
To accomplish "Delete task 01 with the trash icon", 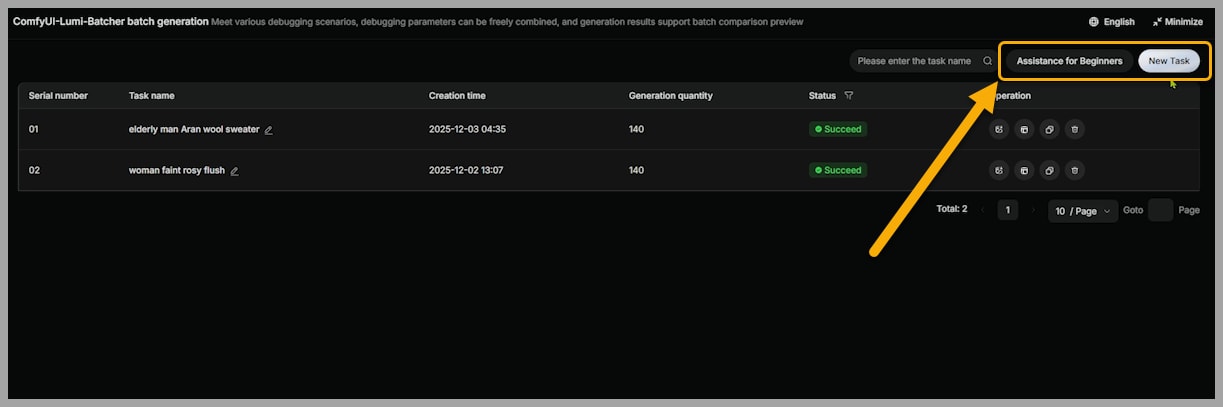I will click(x=1074, y=129).
